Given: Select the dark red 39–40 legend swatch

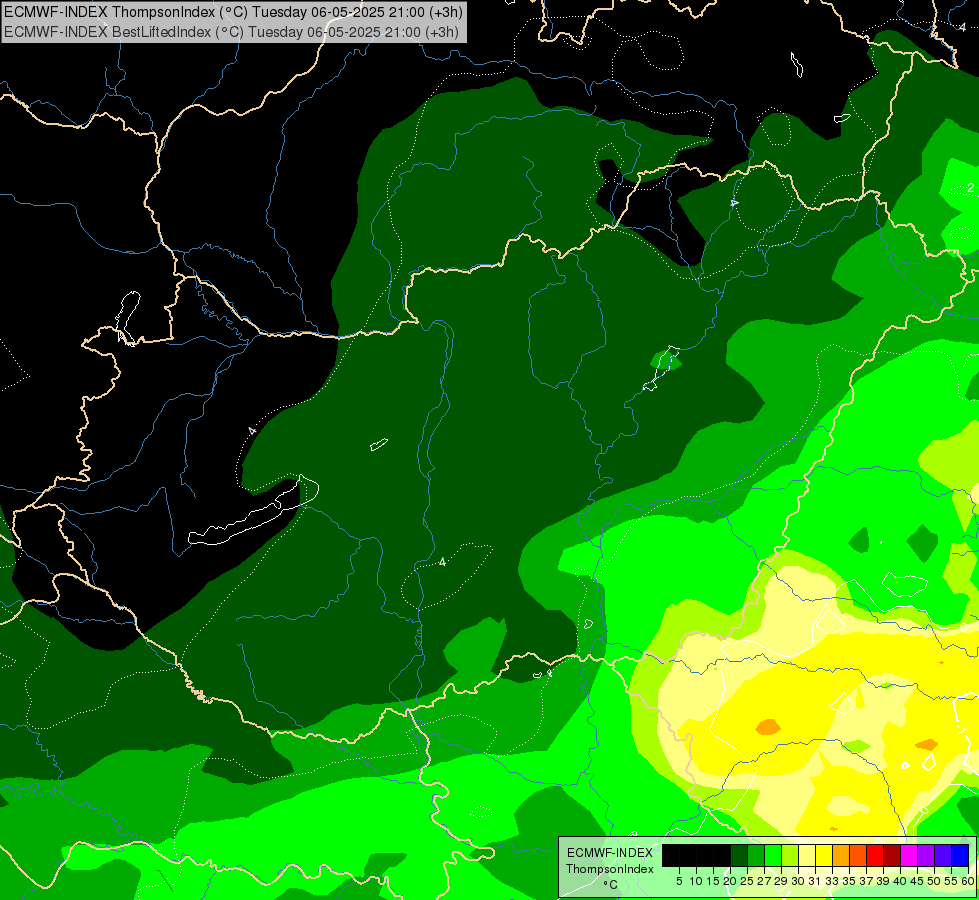Looking at the screenshot, I should 892,855.
